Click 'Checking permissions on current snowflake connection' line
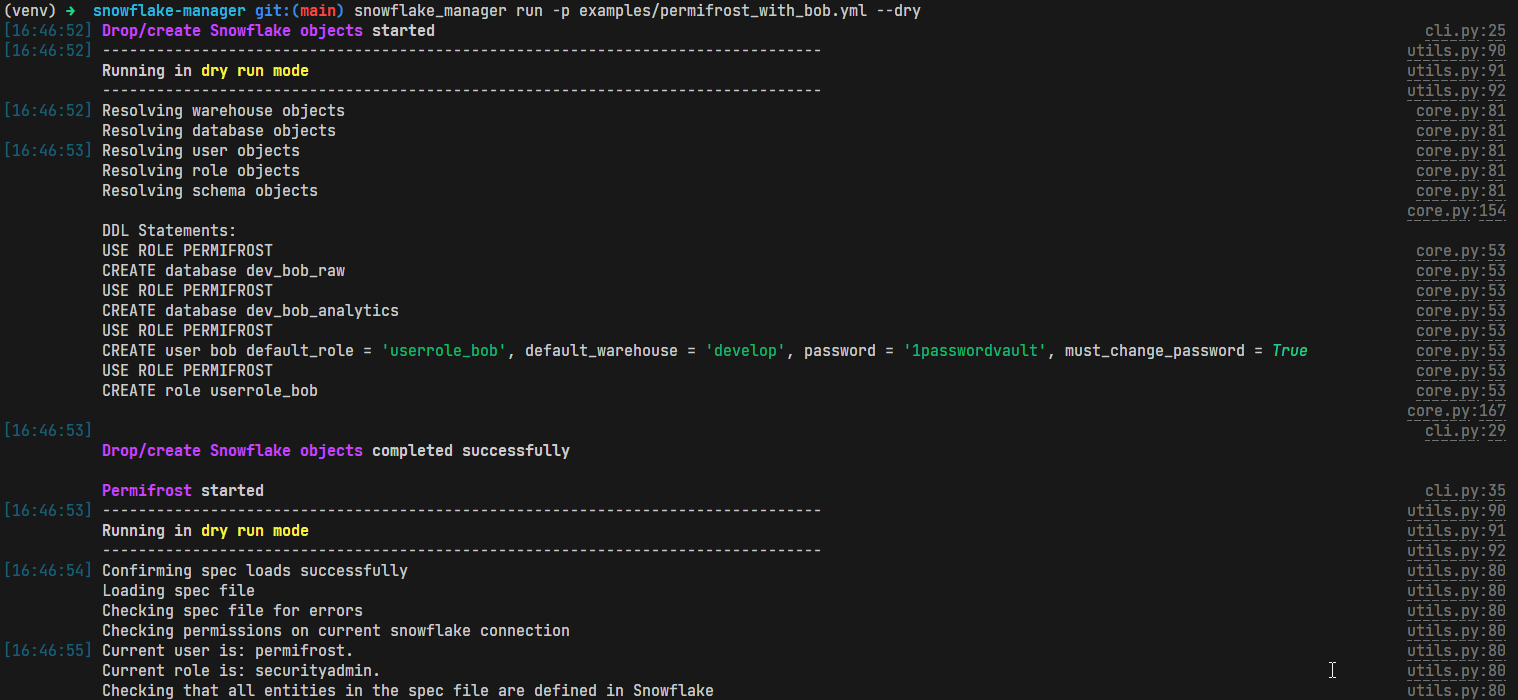The image size is (1518, 700). click(x=336, y=631)
